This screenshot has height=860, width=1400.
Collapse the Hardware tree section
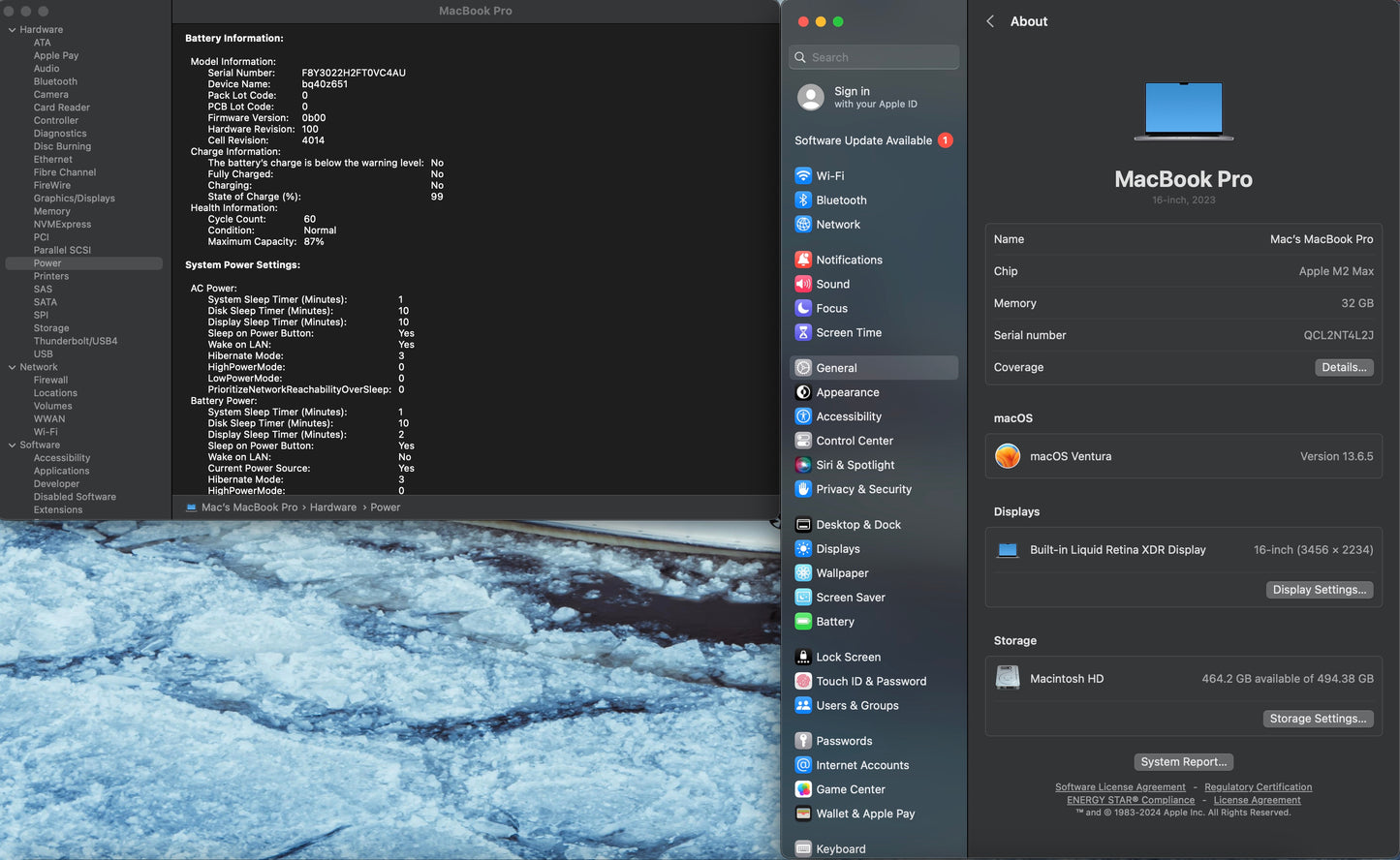coord(12,30)
